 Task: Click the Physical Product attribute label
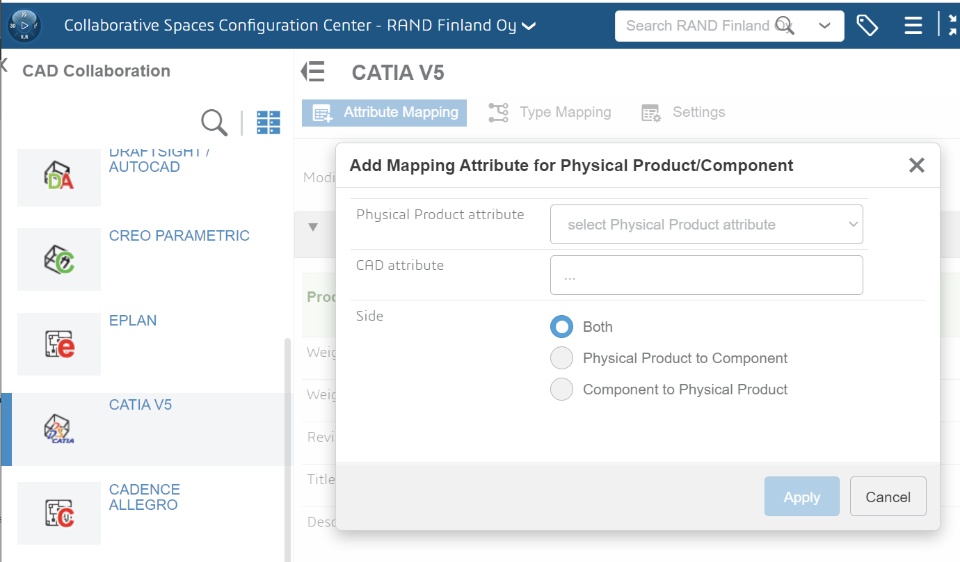pyautogui.click(x=440, y=214)
